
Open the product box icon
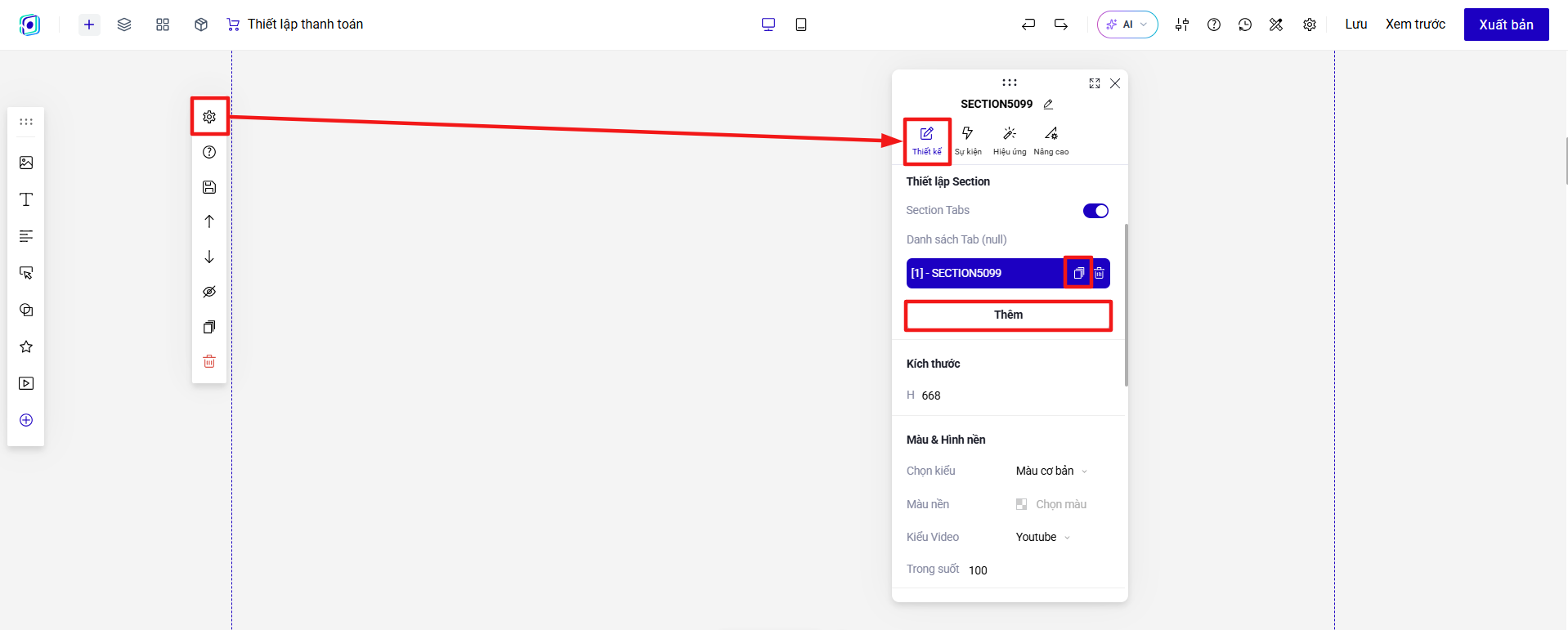coord(201,25)
